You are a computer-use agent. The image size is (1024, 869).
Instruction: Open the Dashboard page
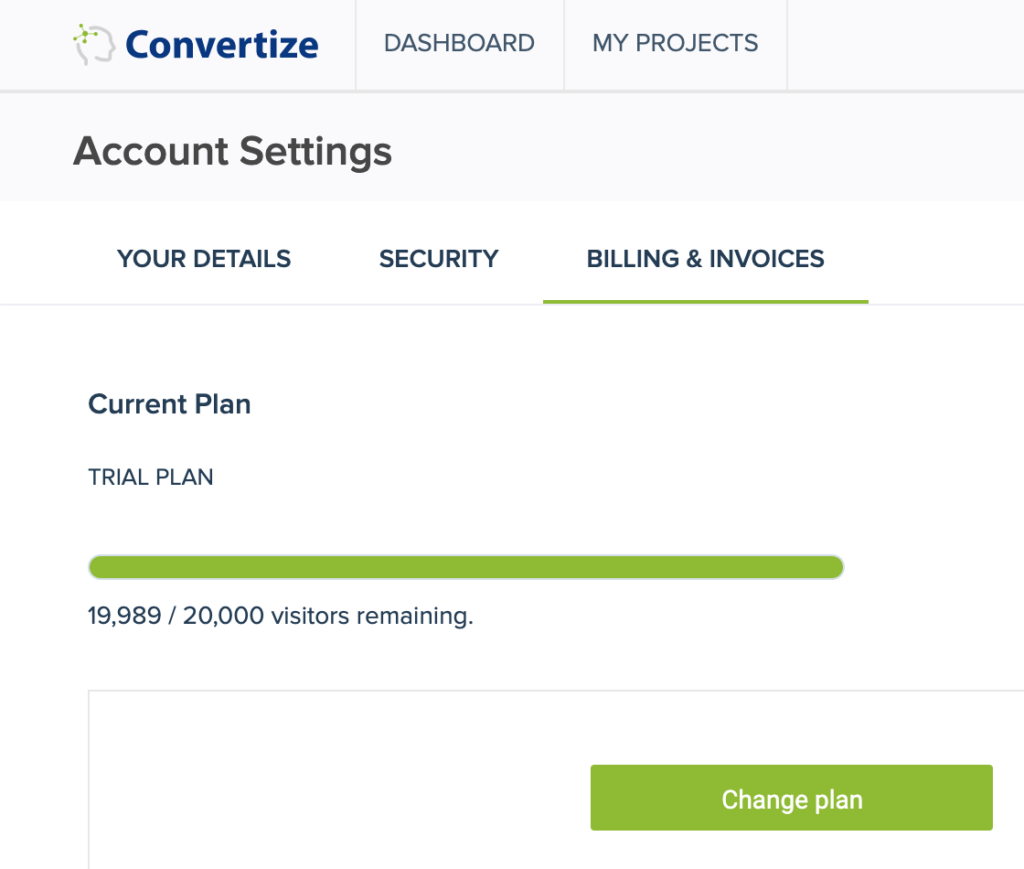(x=459, y=43)
